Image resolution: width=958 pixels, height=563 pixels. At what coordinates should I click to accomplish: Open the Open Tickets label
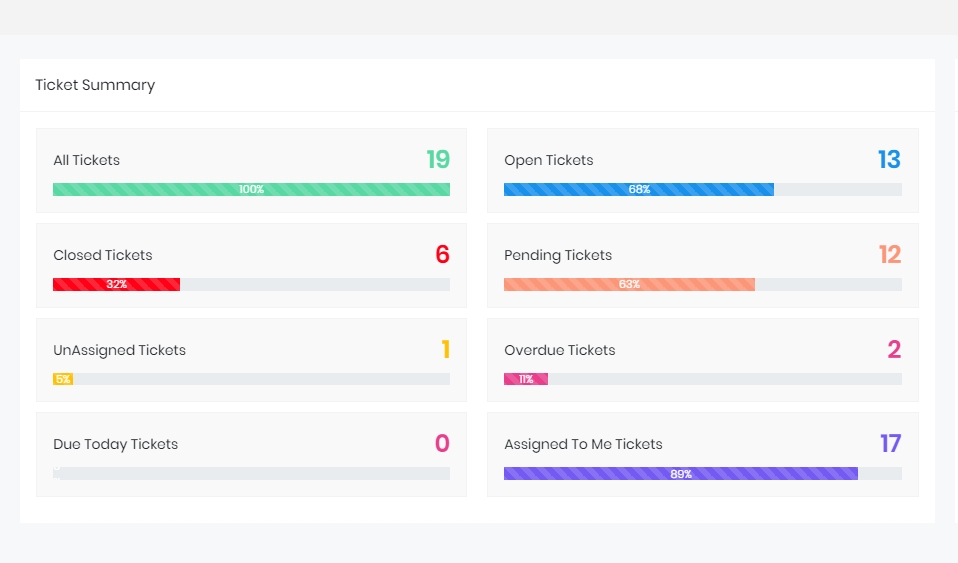[x=548, y=160]
